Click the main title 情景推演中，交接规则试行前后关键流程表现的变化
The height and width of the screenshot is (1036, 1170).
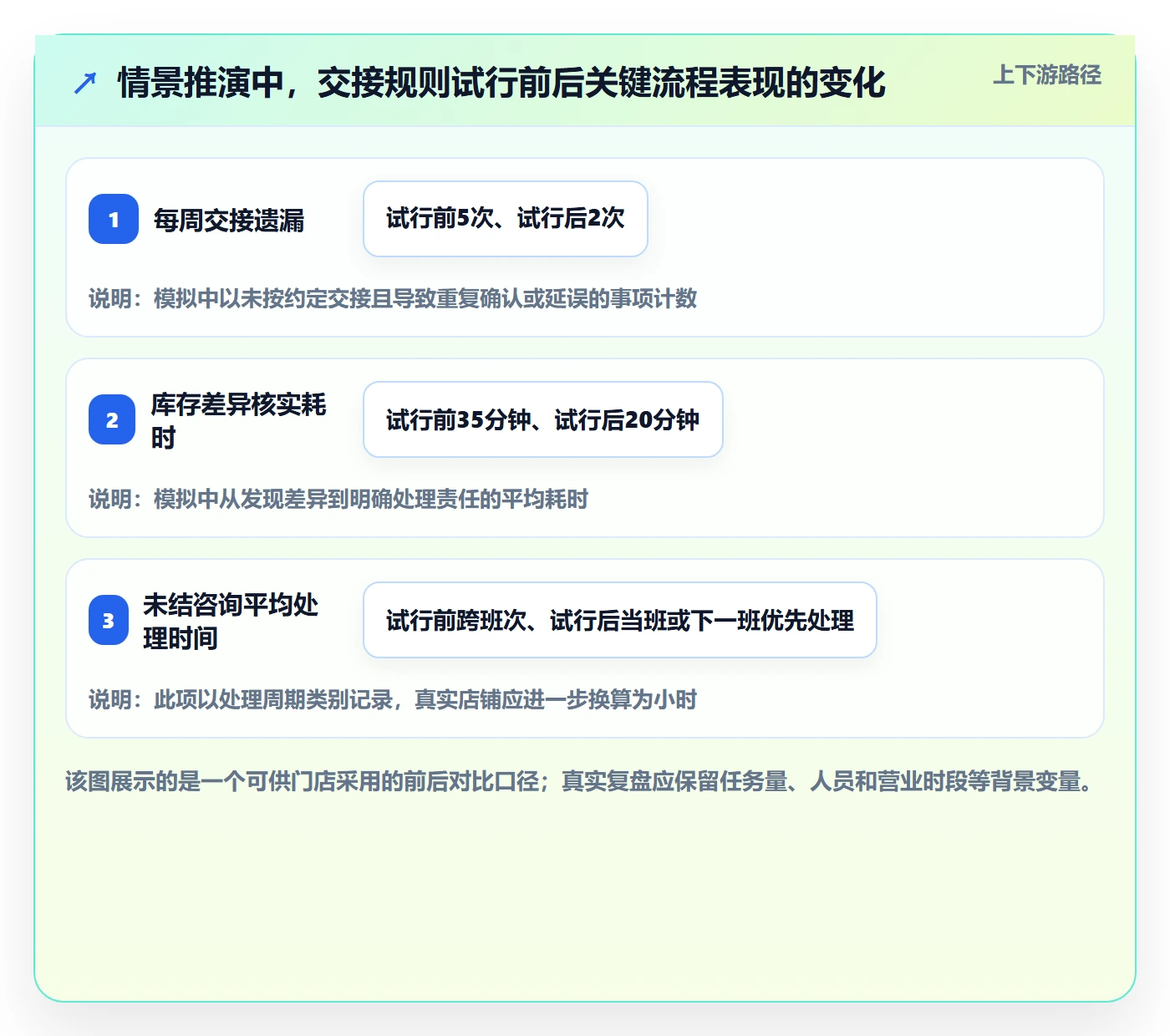point(501,83)
